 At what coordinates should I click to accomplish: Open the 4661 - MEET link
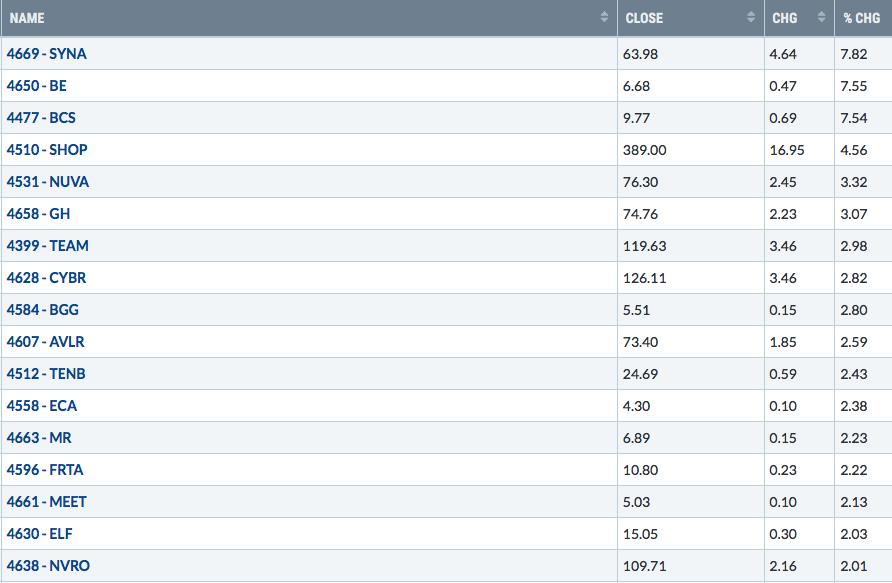point(47,502)
